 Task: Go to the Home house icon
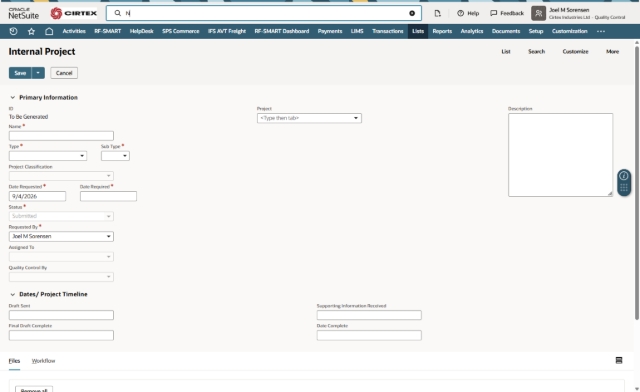pyautogui.click(x=49, y=31)
